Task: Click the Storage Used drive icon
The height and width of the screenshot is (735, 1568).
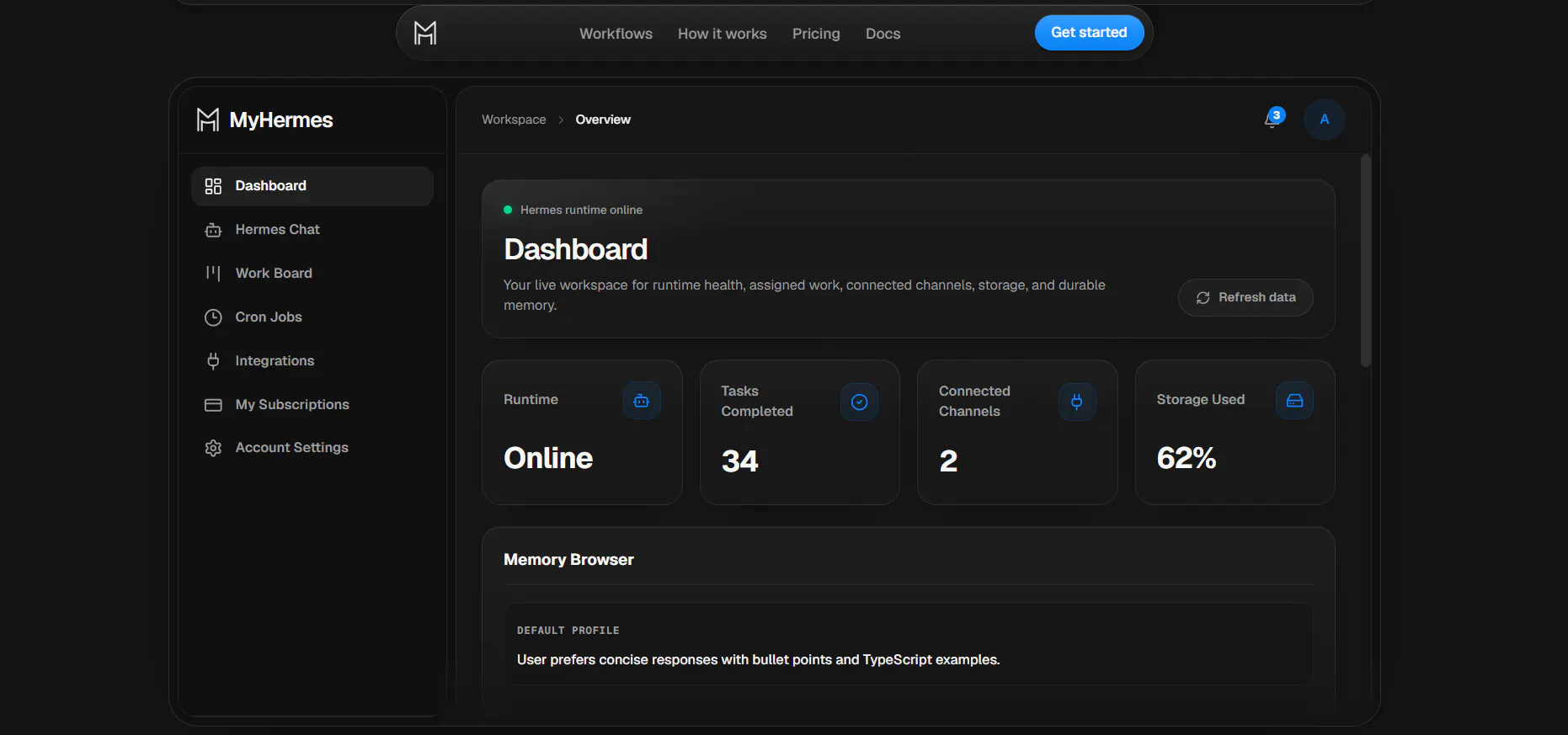Action: (x=1294, y=401)
